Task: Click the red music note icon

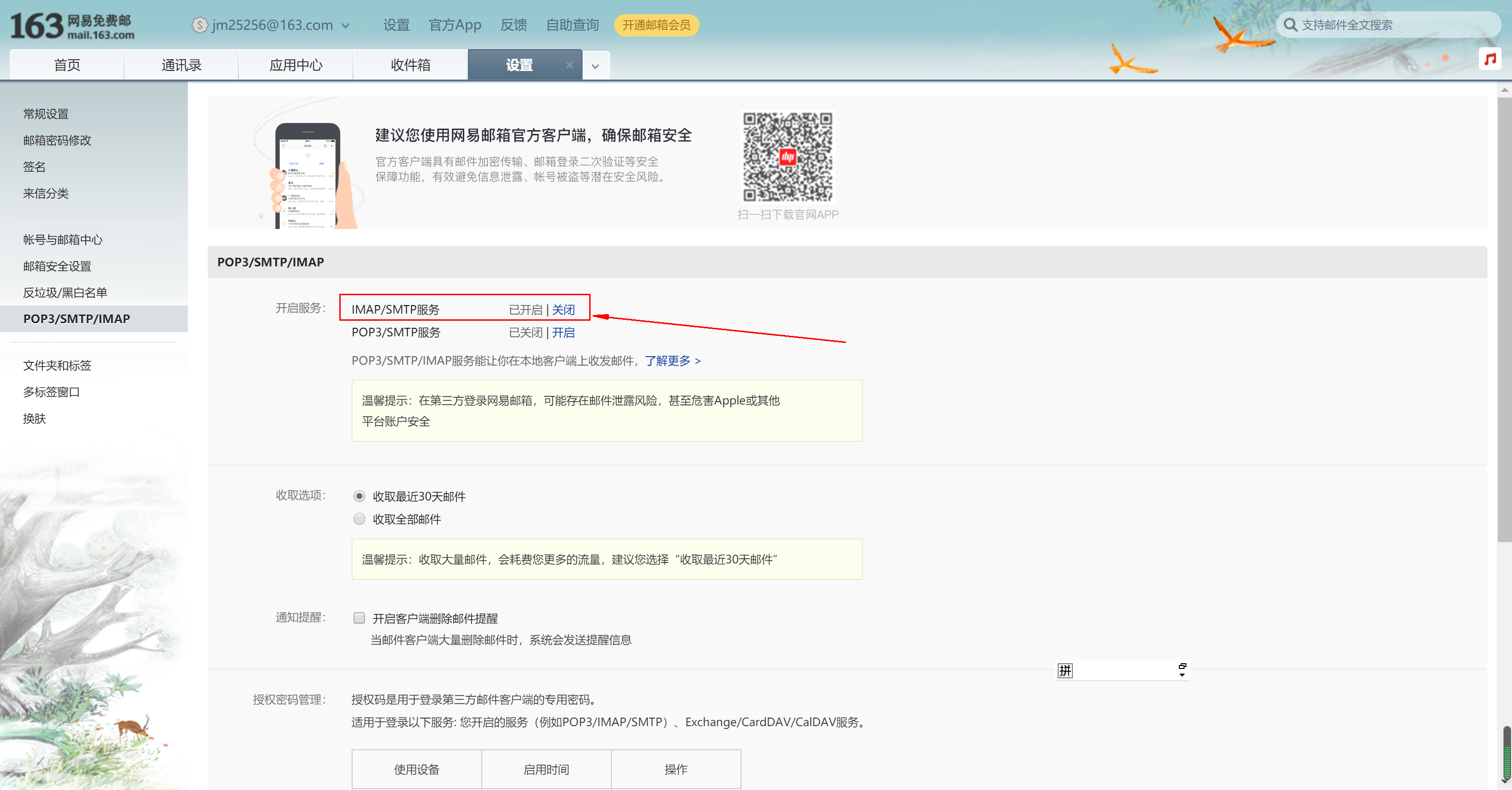Action: 1489,58
